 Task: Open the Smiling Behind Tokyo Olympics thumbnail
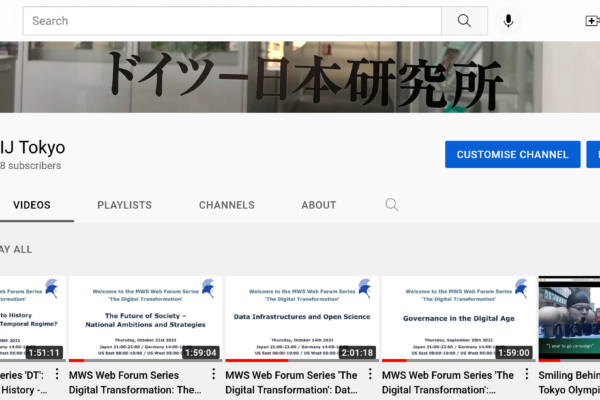(569, 319)
